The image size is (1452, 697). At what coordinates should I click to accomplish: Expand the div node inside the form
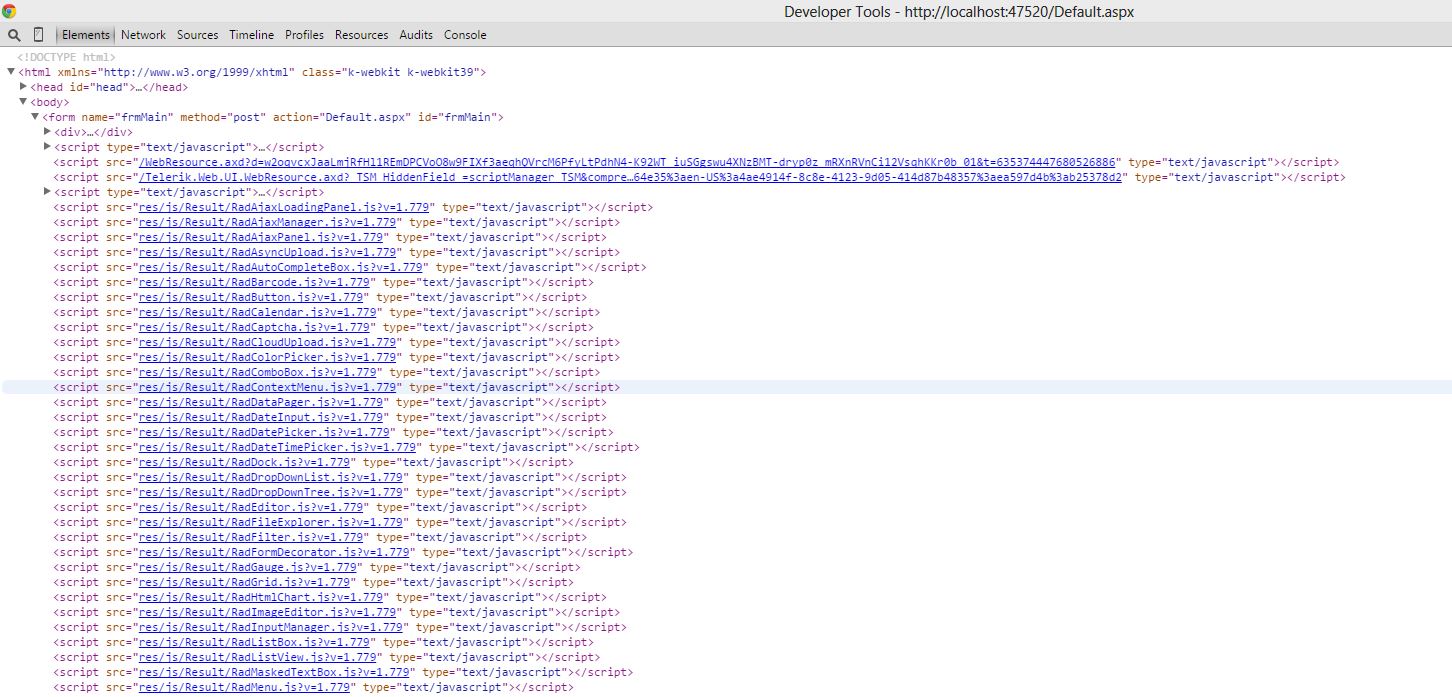click(47, 132)
